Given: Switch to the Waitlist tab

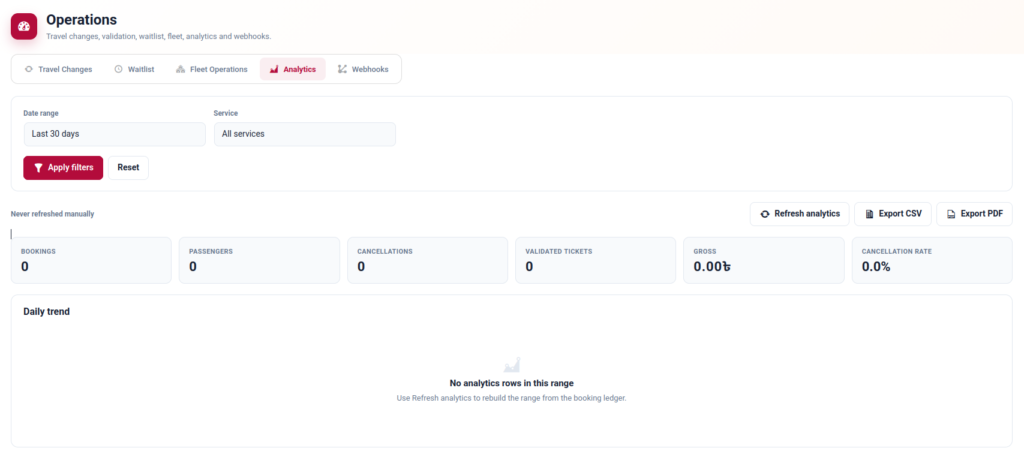Looking at the screenshot, I should point(135,69).
